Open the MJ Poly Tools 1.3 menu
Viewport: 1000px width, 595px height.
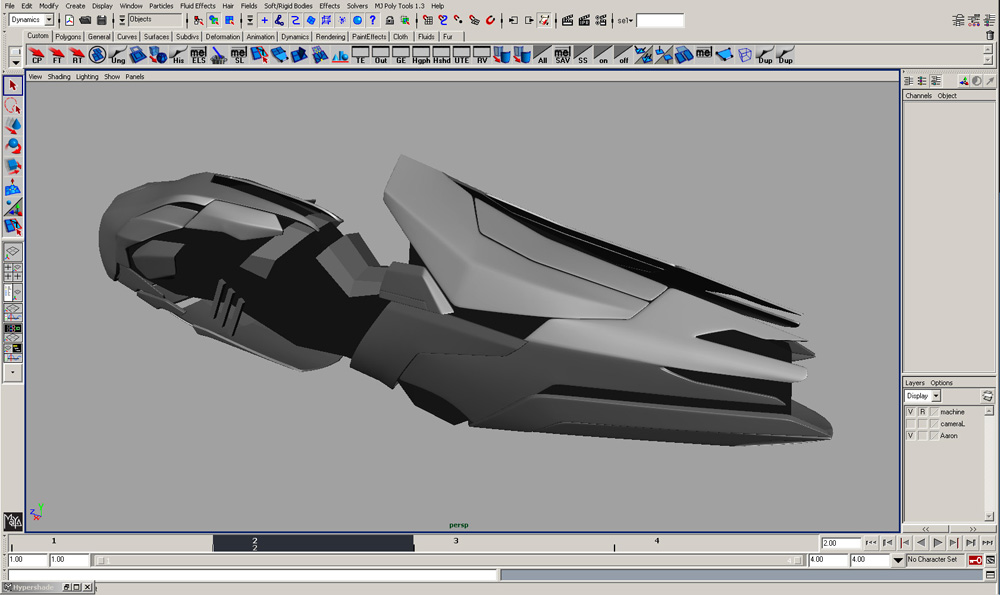[x=399, y=6]
